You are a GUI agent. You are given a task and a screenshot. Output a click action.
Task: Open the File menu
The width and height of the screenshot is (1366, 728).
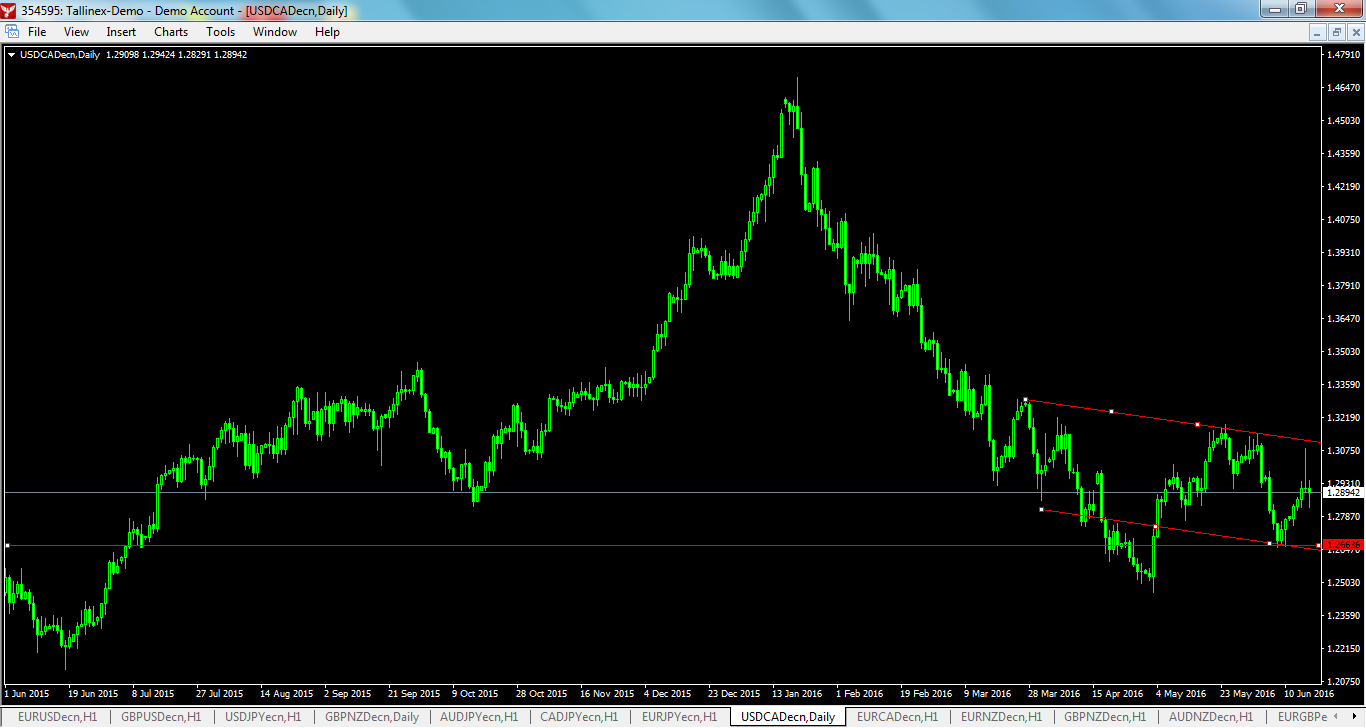[35, 31]
